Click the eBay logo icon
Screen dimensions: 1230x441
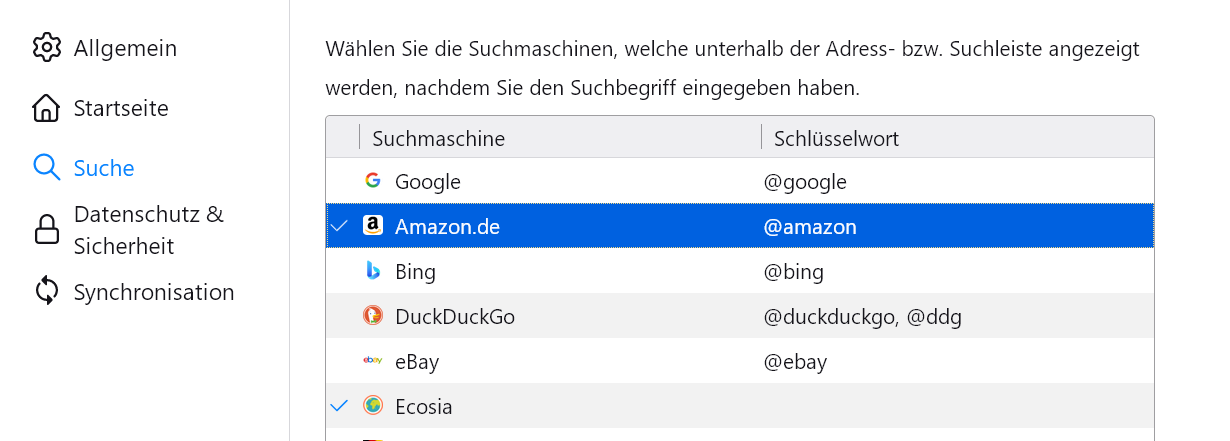pyautogui.click(x=373, y=361)
